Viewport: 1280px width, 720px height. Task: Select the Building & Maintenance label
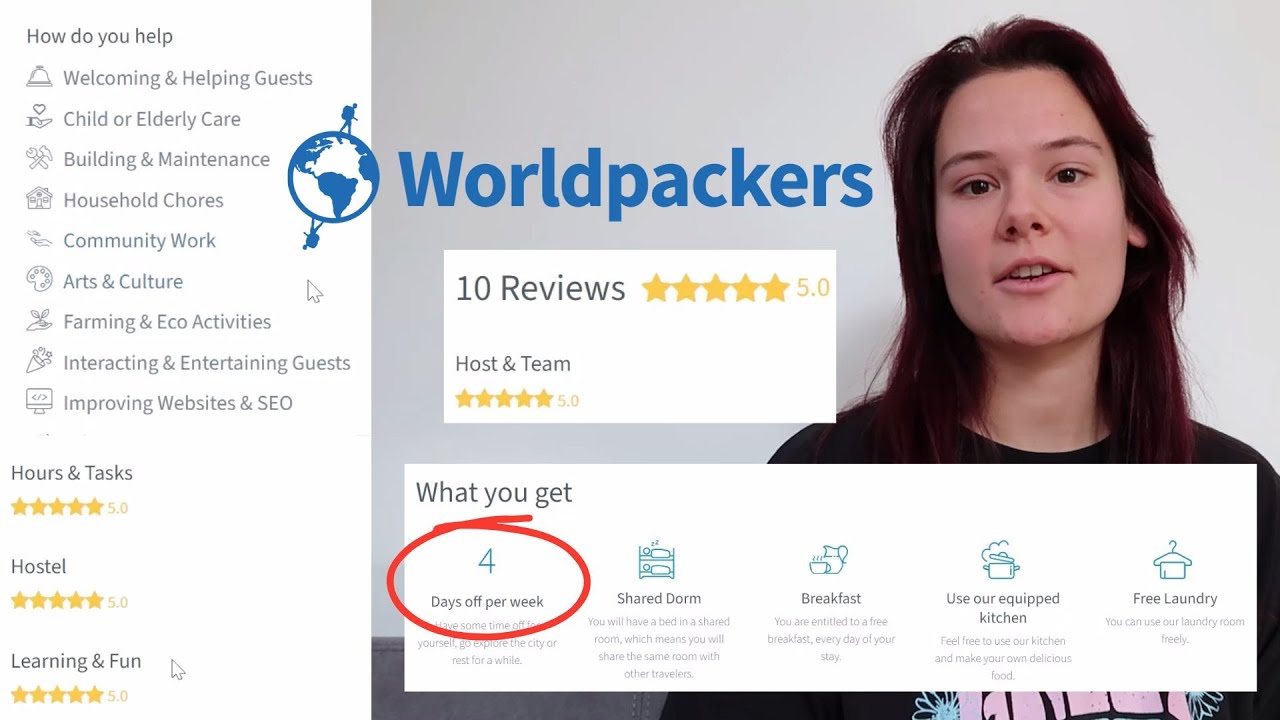pyautogui.click(x=166, y=159)
